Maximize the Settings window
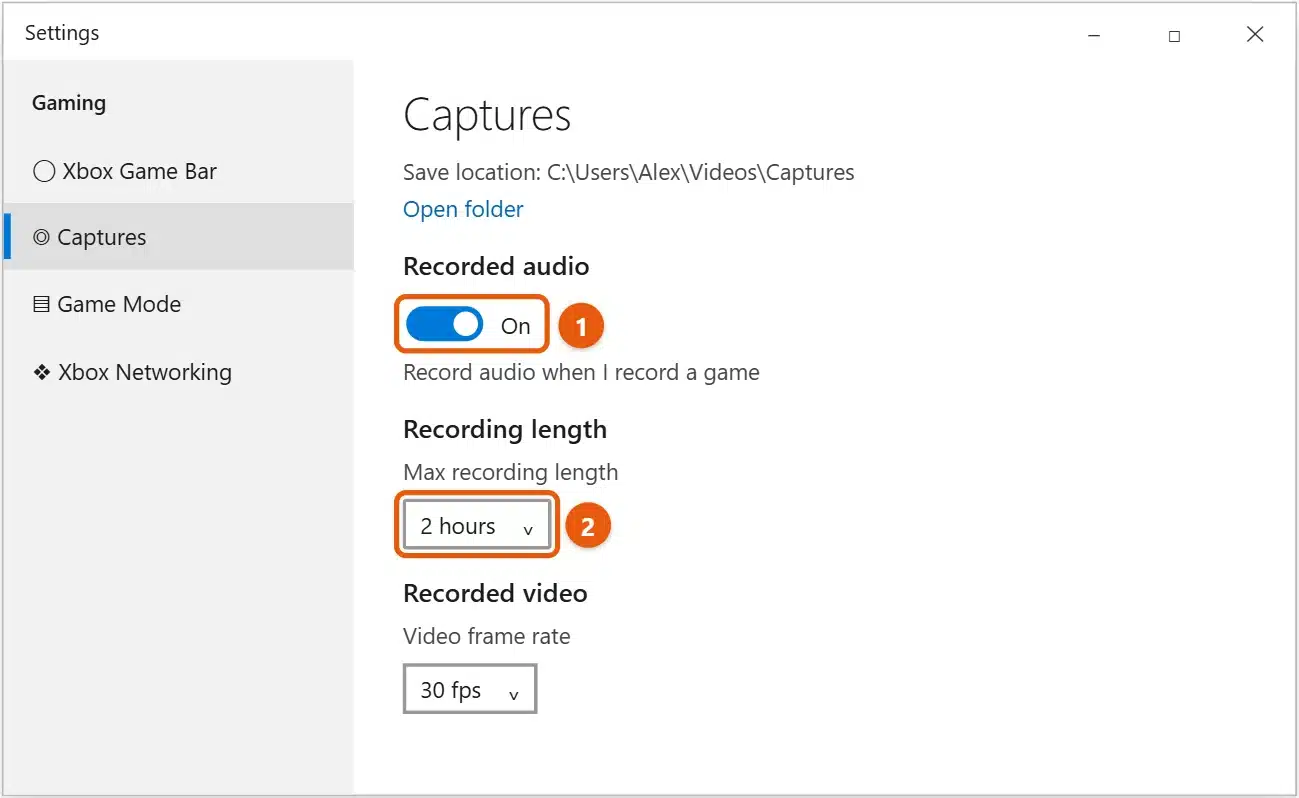The width and height of the screenshot is (1299, 798). click(x=1174, y=35)
